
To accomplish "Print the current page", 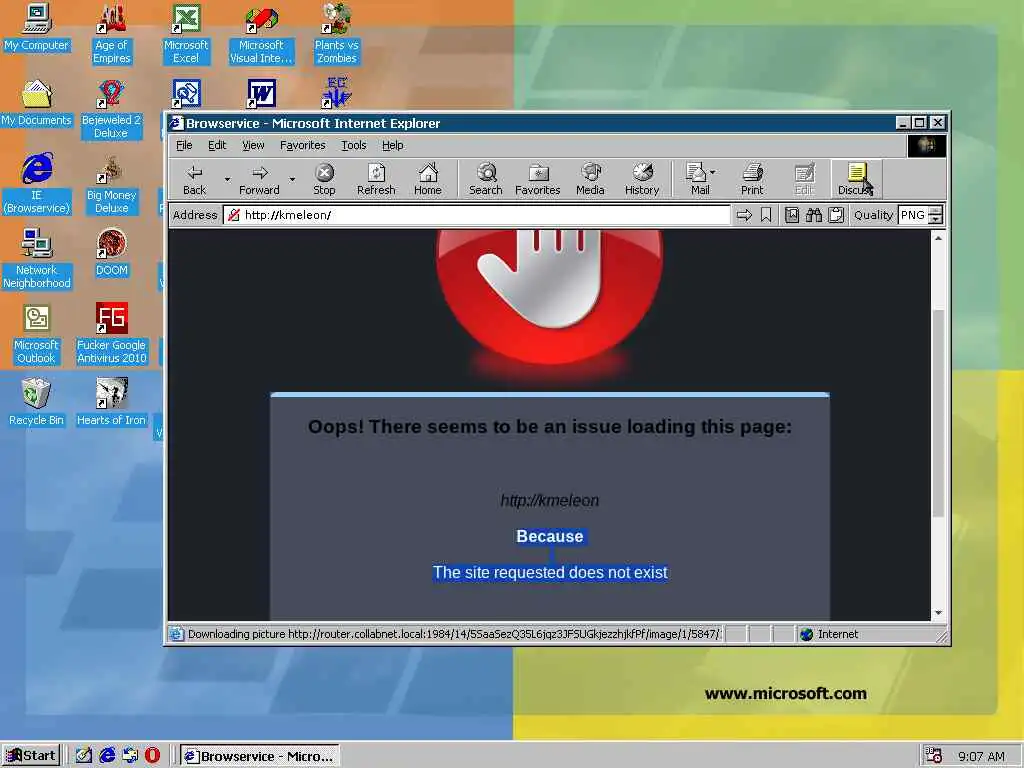I will coord(752,179).
